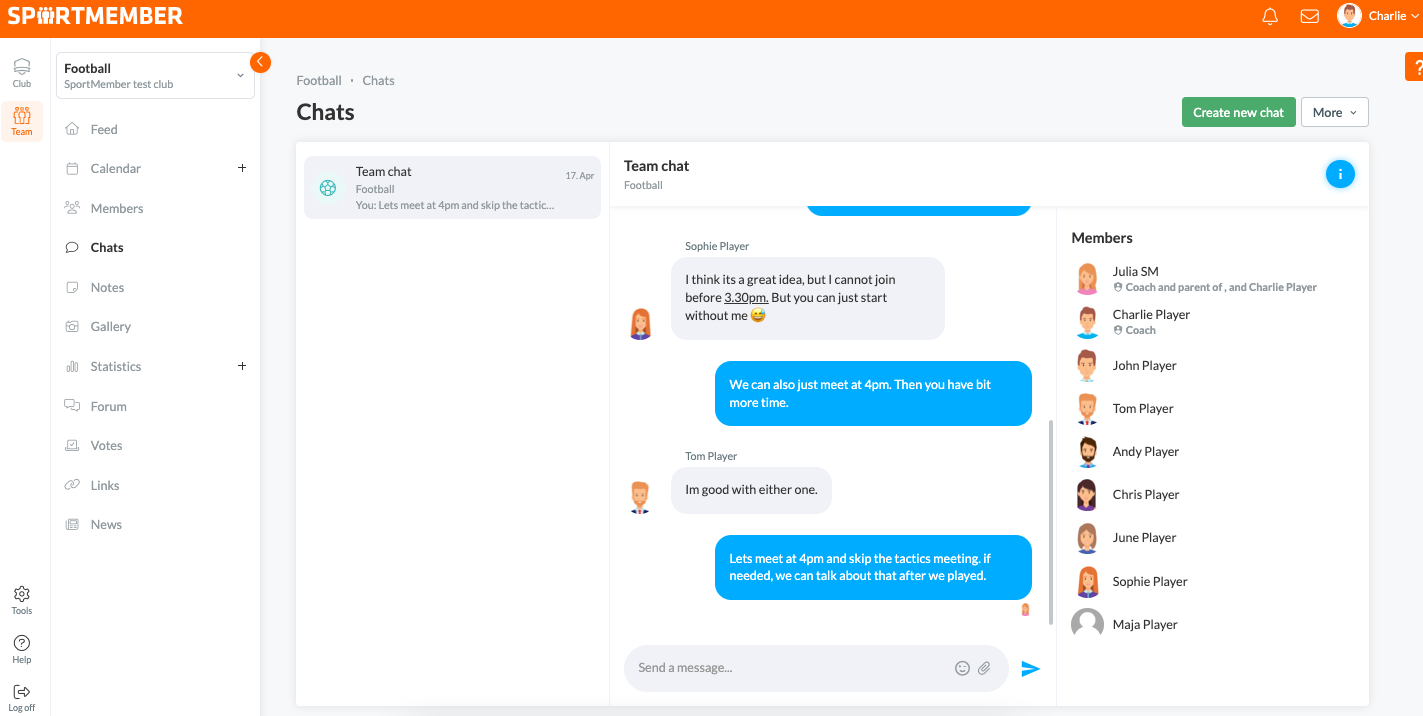Click the chat message scrollbar
The image size is (1423, 716).
1050,520
